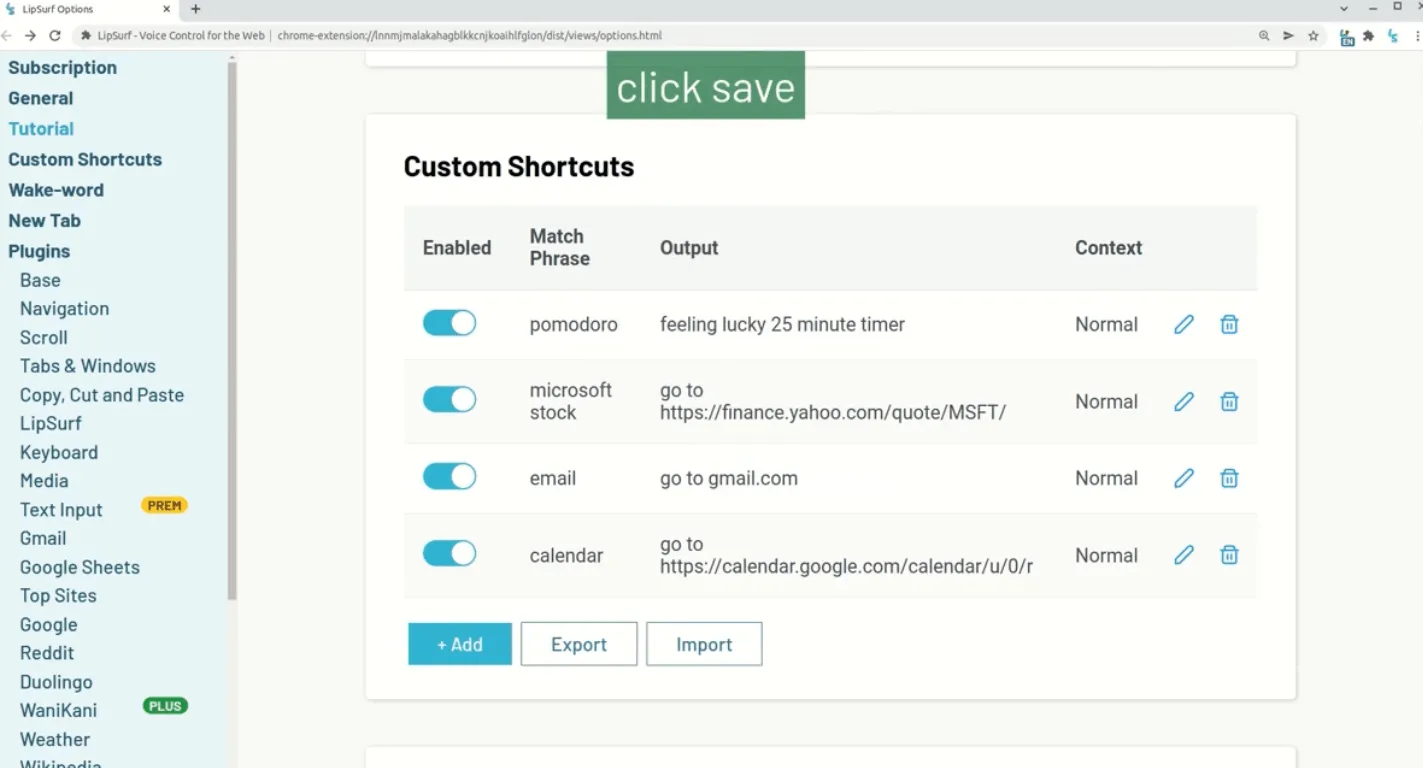
Task: Click the Context column header
Action: point(1108,247)
